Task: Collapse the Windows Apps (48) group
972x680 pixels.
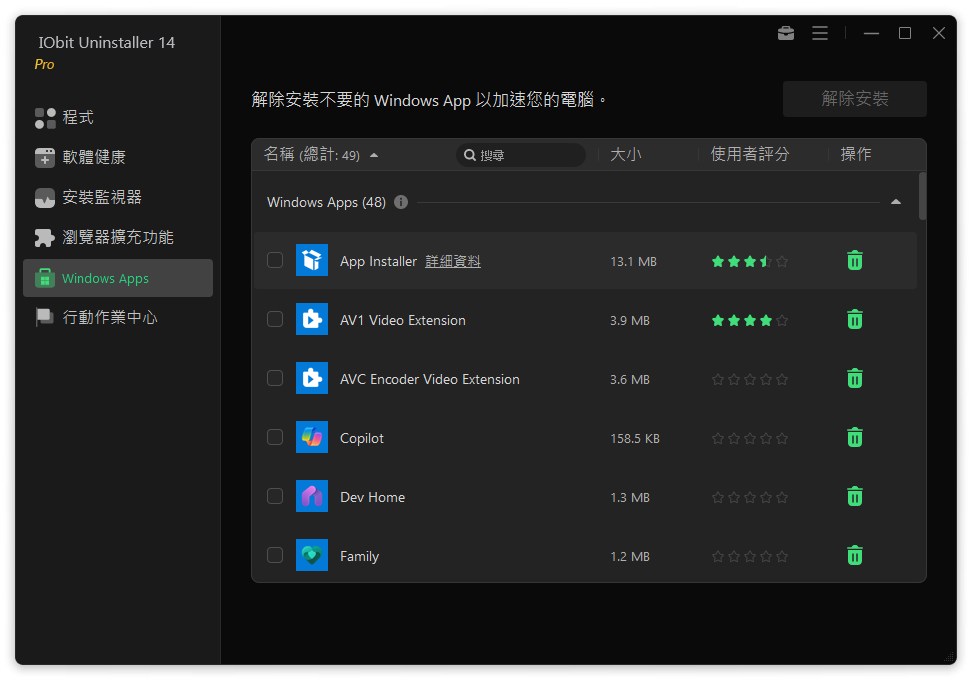Action: tap(896, 202)
